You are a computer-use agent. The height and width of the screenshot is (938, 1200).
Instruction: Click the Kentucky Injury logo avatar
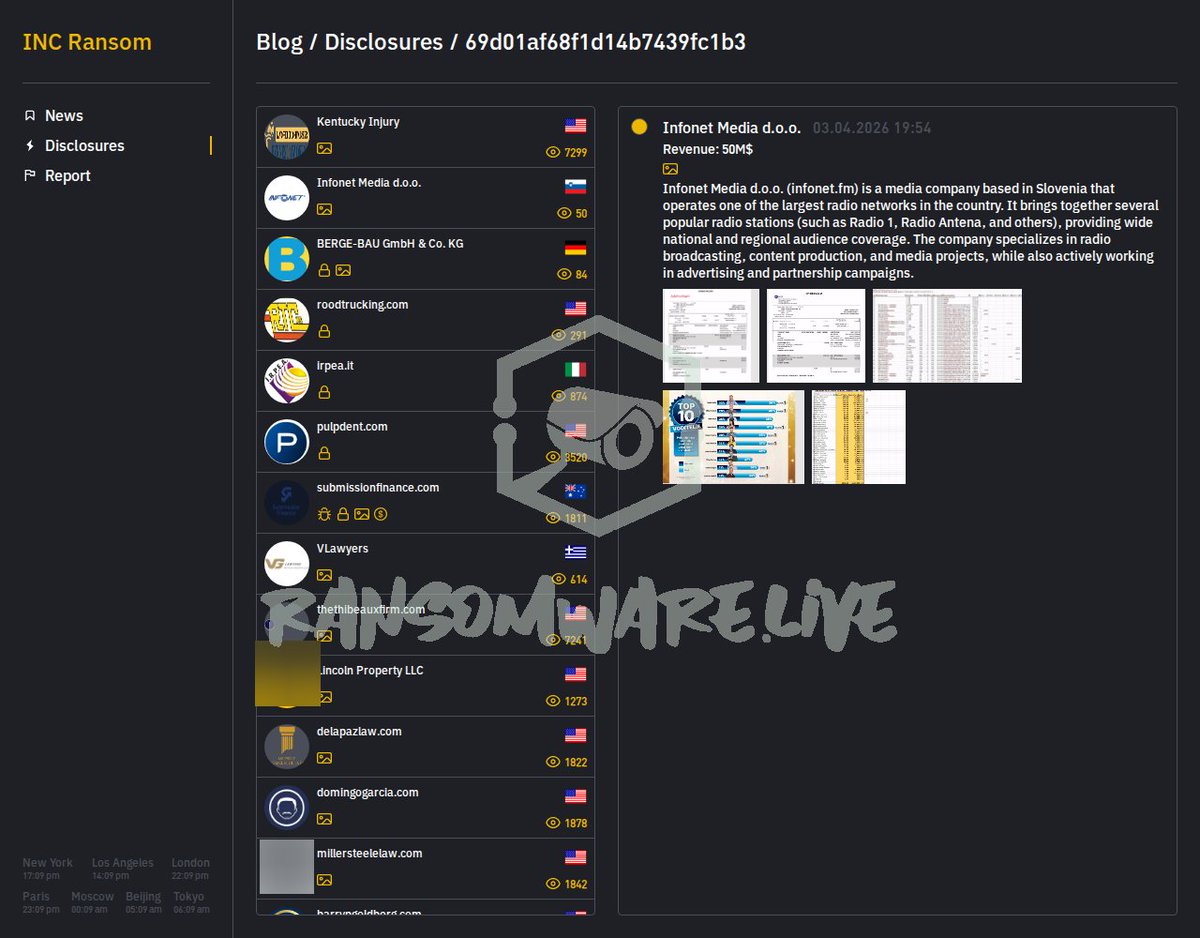287,138
